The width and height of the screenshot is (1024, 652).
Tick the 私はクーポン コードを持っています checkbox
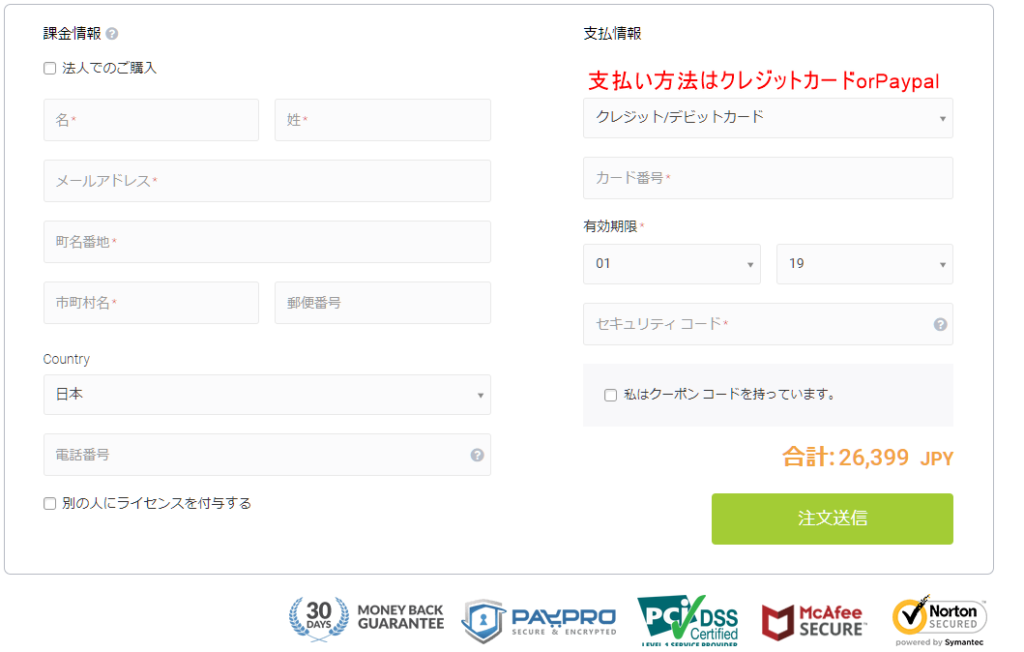(611, 395)
